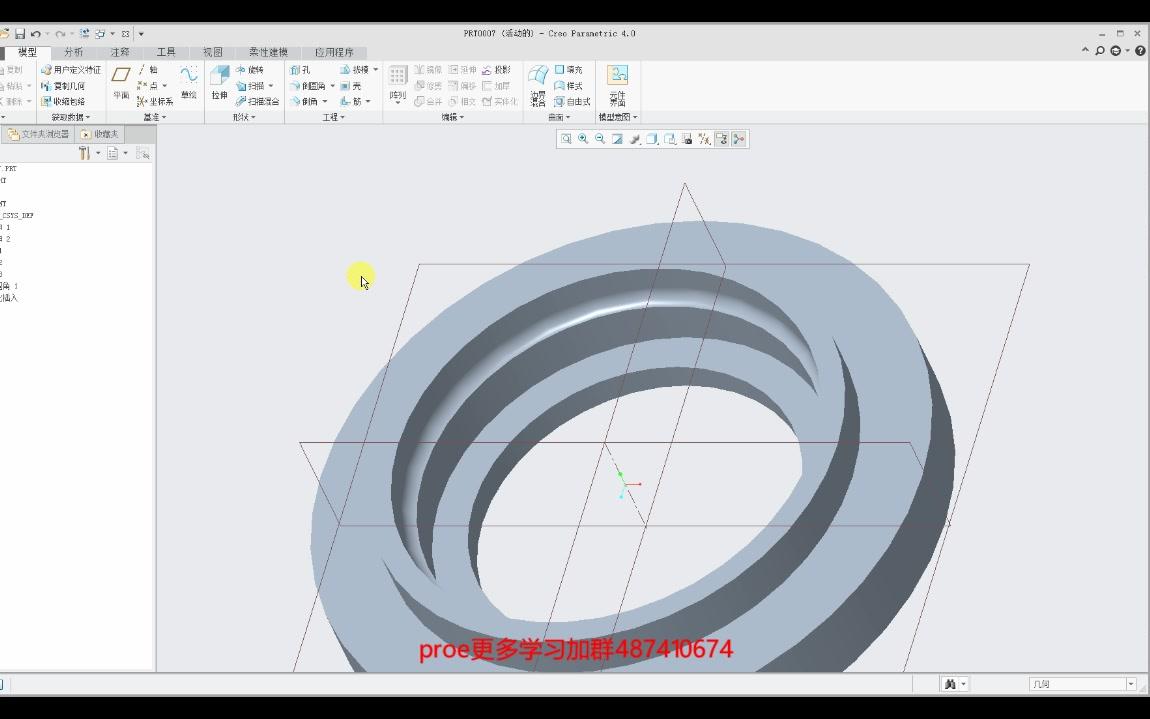Click the 边界混合 boundary blend icon
The image size is (1150, 719).
pos(538,81)
